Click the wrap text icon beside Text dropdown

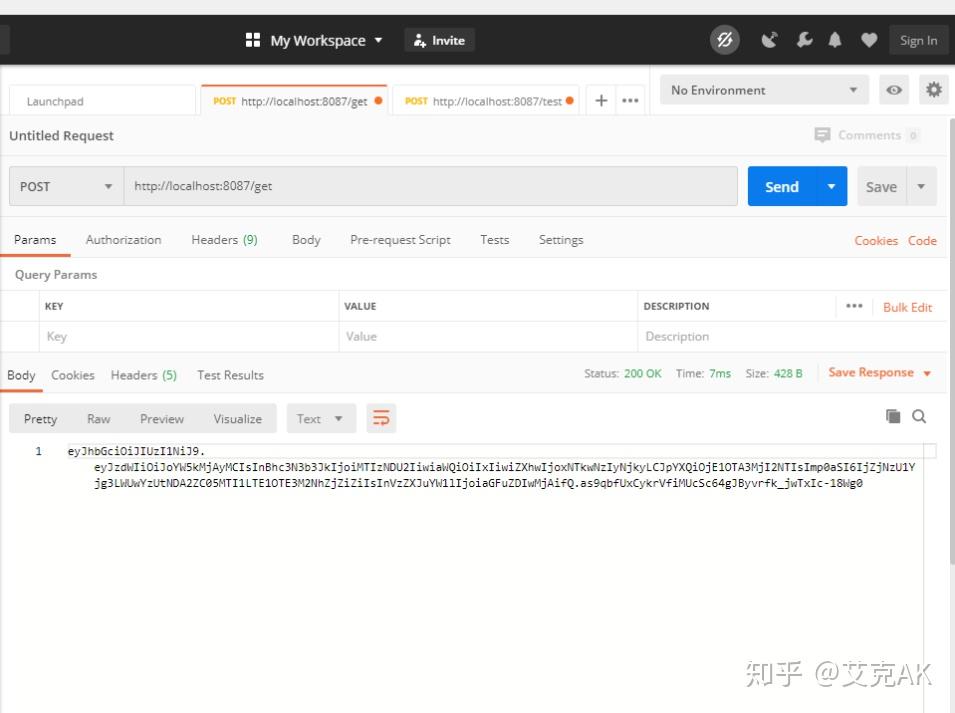coord(380,418)
